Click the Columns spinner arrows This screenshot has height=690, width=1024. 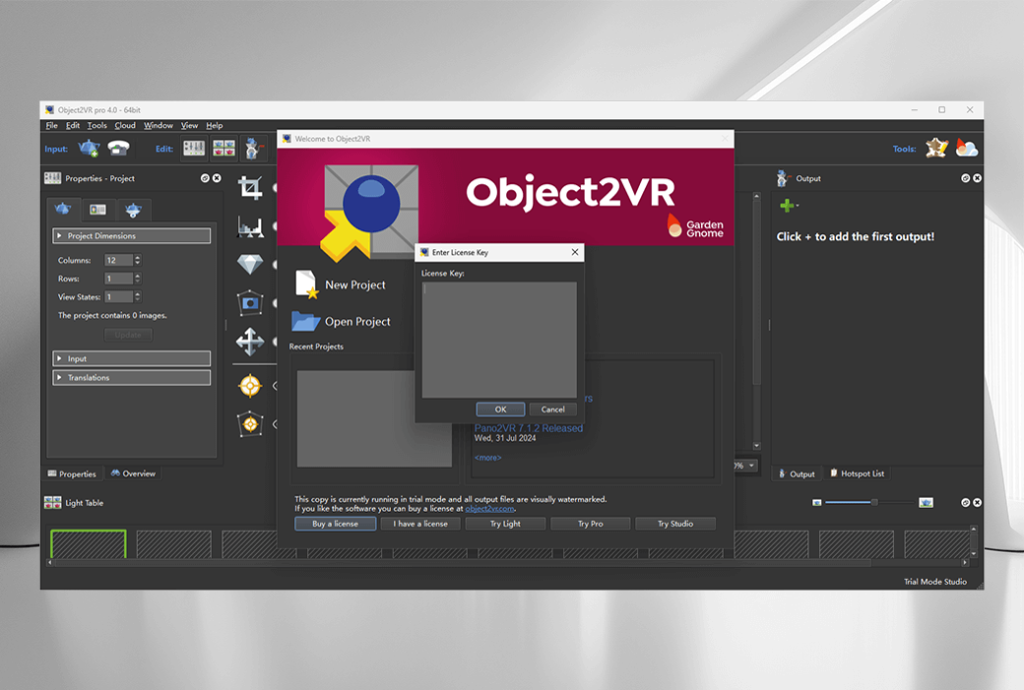pyautogui.click(x=138, y=260)
